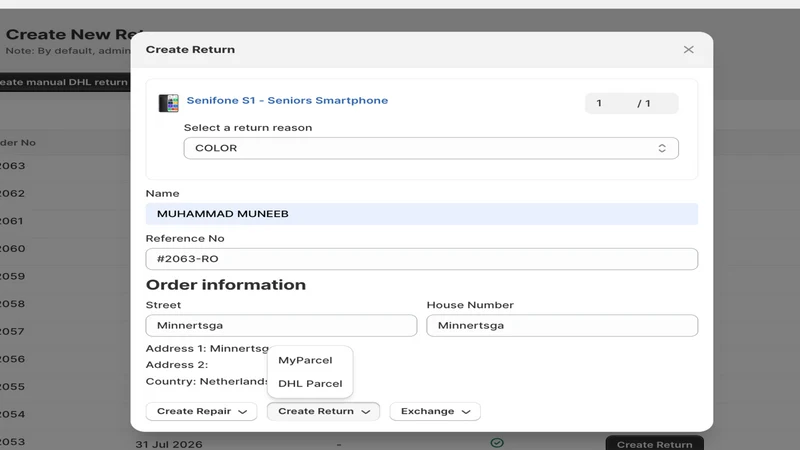Select DHL Parcel from the dropdown menu
Viewport: 800px width, 450px height.
point(310,384)
